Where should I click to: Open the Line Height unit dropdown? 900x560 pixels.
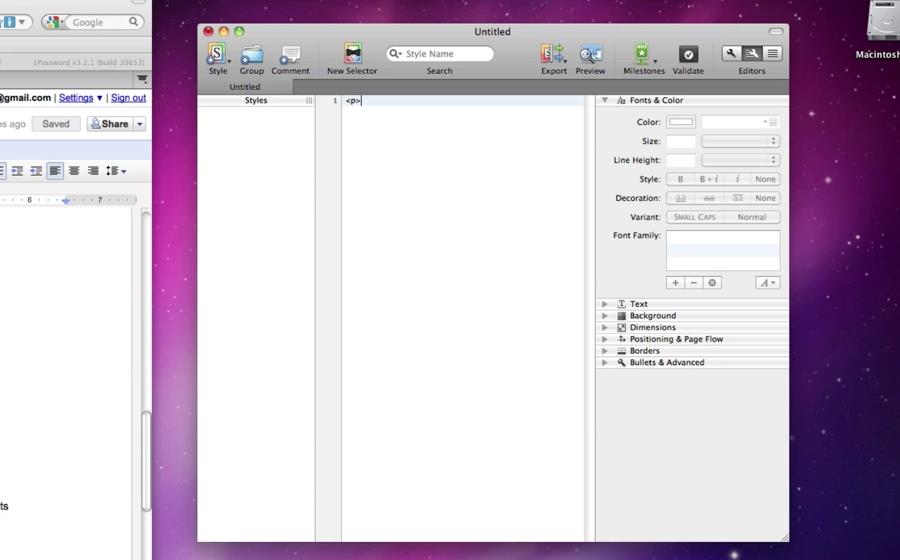coord(740,160)
